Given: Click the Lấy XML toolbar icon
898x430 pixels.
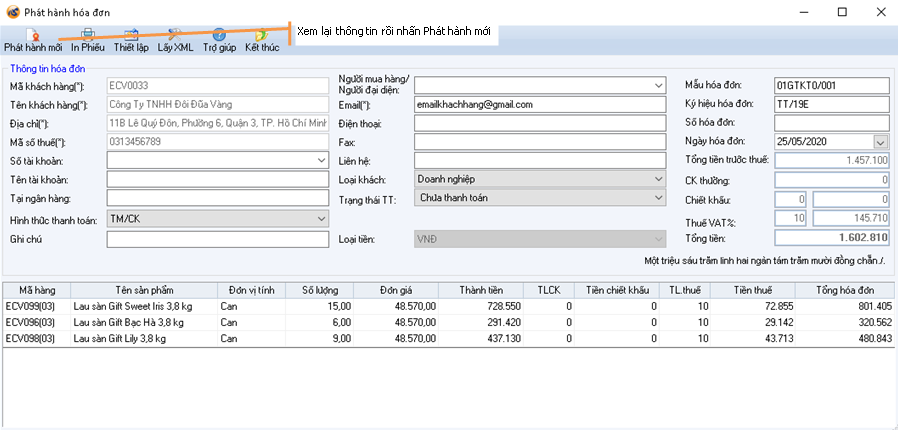Looking at the screenshot, I should pyautogui.click(x=175, y=35).
